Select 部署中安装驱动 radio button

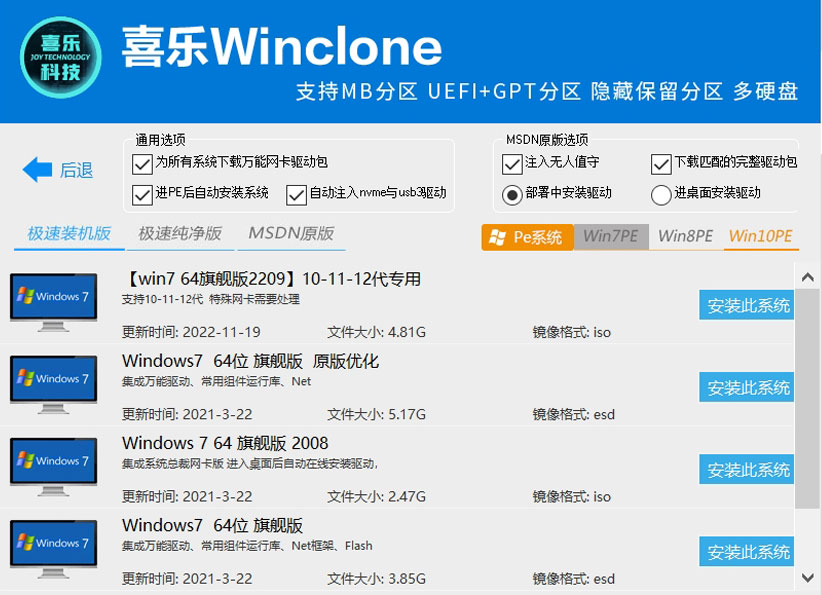click(512, 194)
